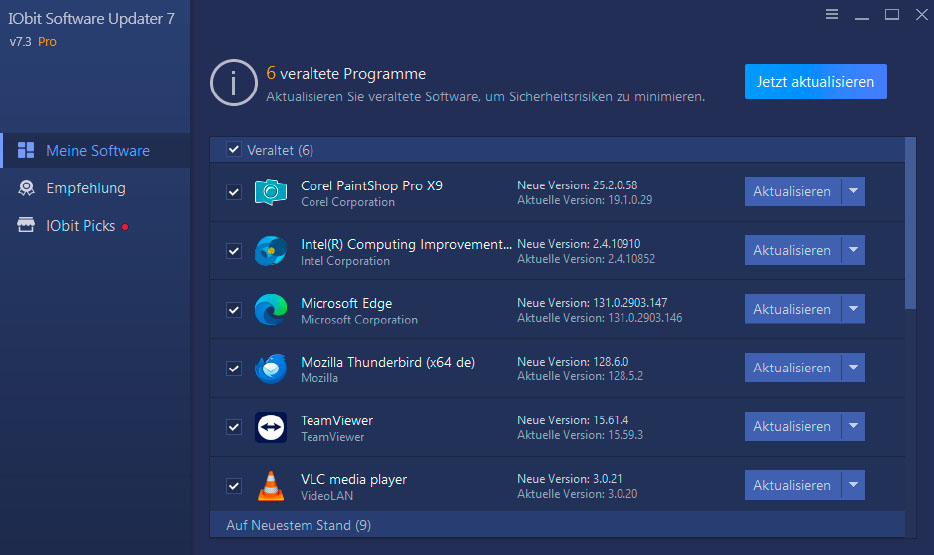The image size is (934, 555).
Task: Click the Empfehlung award ribbon icon
Action: [26, 188]
